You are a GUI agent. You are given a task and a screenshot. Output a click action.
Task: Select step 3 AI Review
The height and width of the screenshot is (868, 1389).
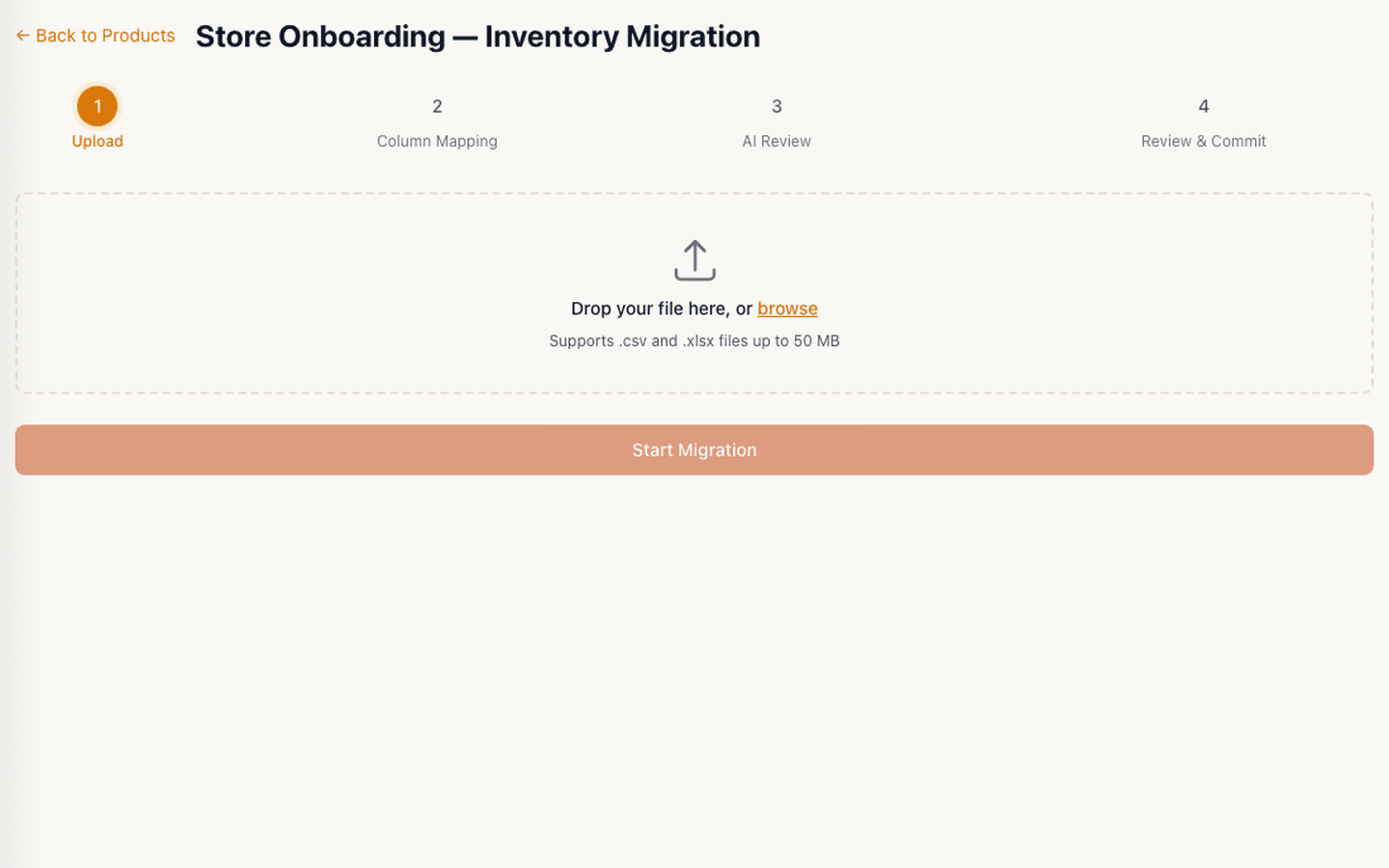(x=776, y=122)
